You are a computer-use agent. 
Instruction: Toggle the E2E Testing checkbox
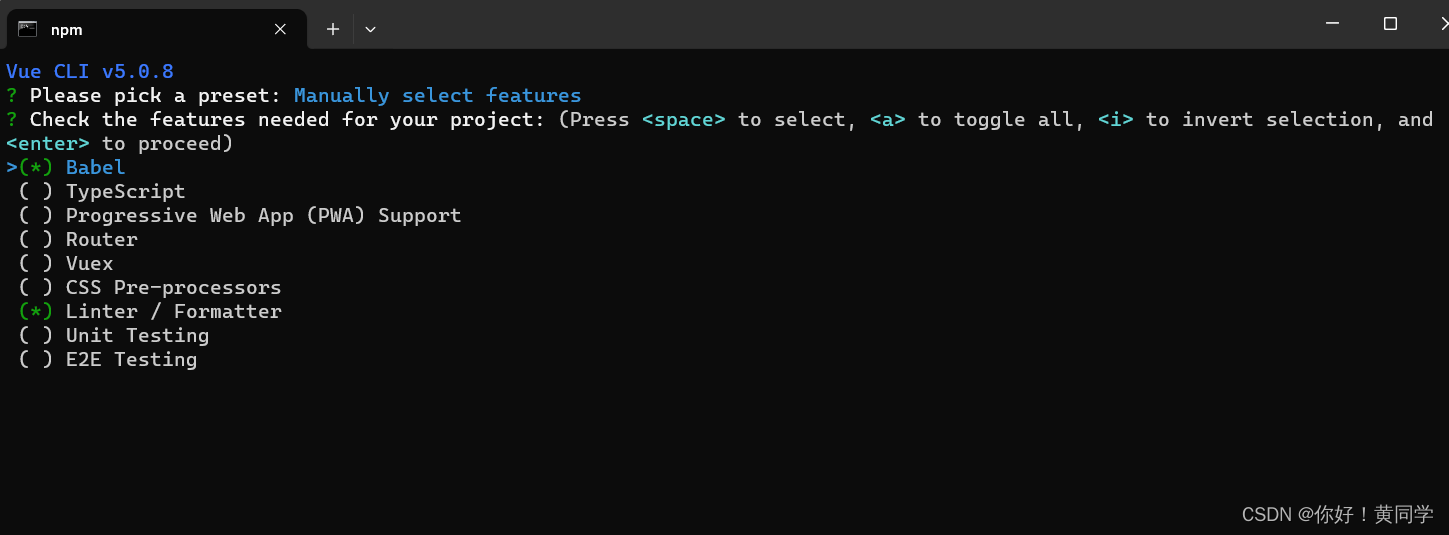tap(36, 359)
